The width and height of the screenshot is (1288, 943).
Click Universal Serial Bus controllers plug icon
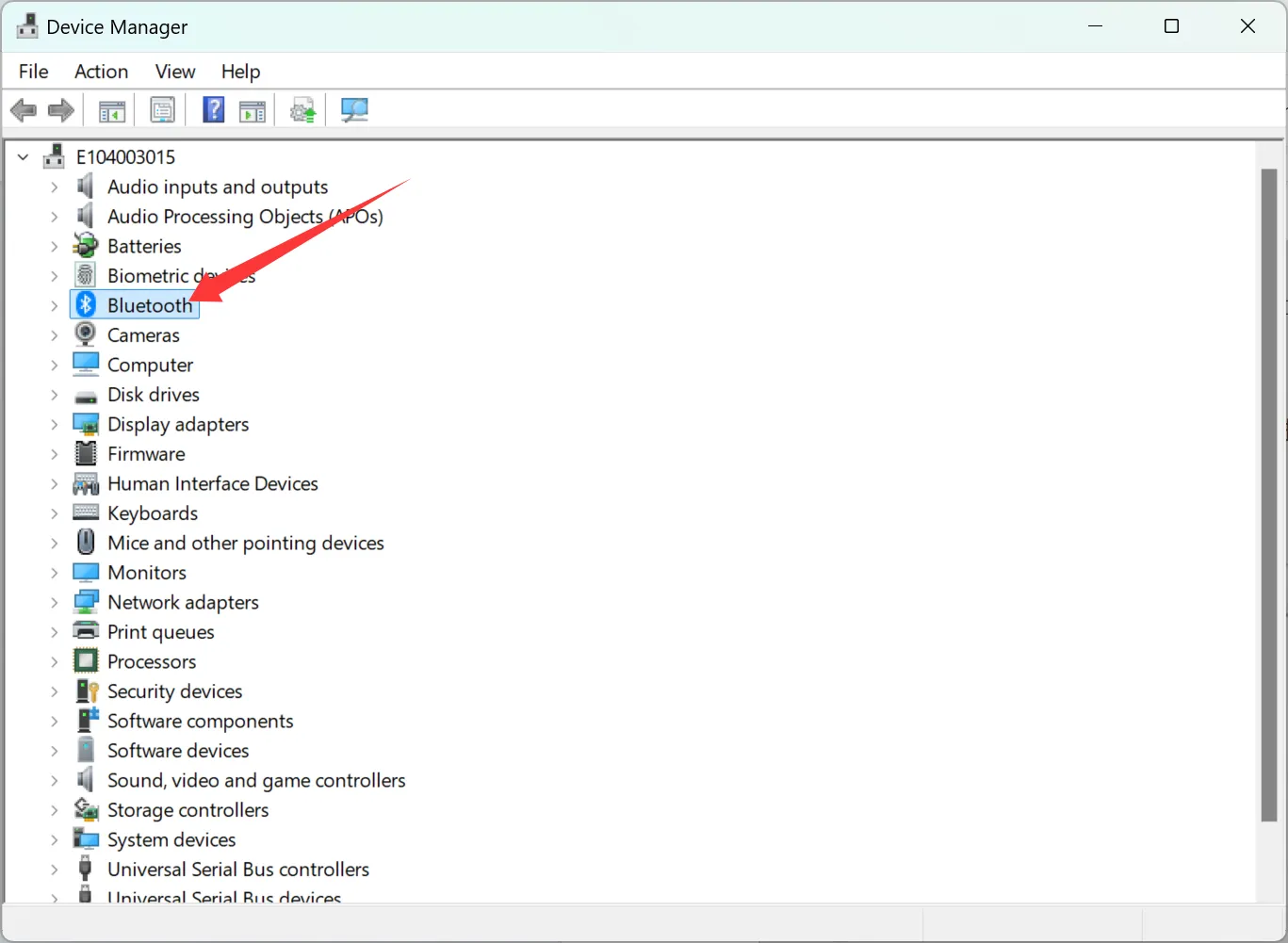tap(86, 869)
